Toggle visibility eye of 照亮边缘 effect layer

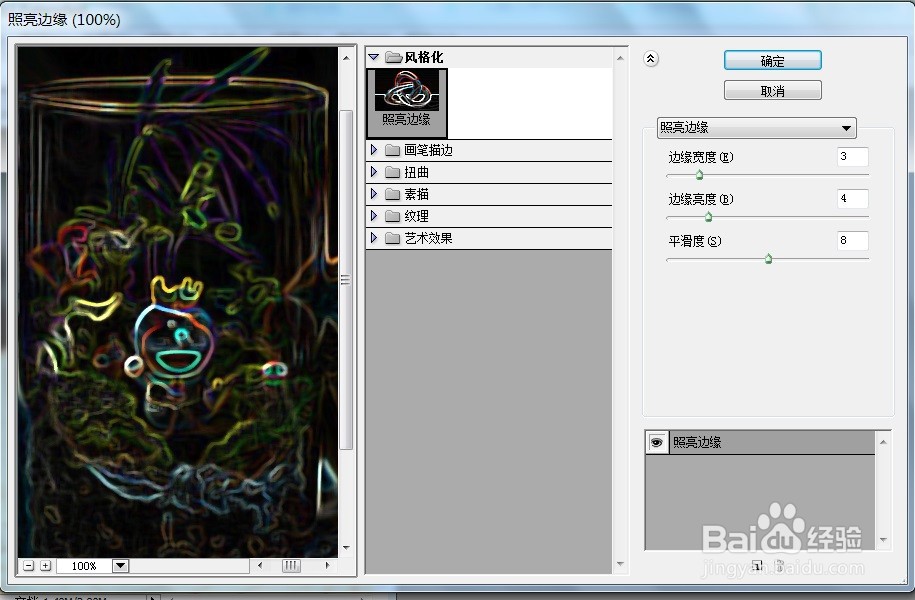656,442
